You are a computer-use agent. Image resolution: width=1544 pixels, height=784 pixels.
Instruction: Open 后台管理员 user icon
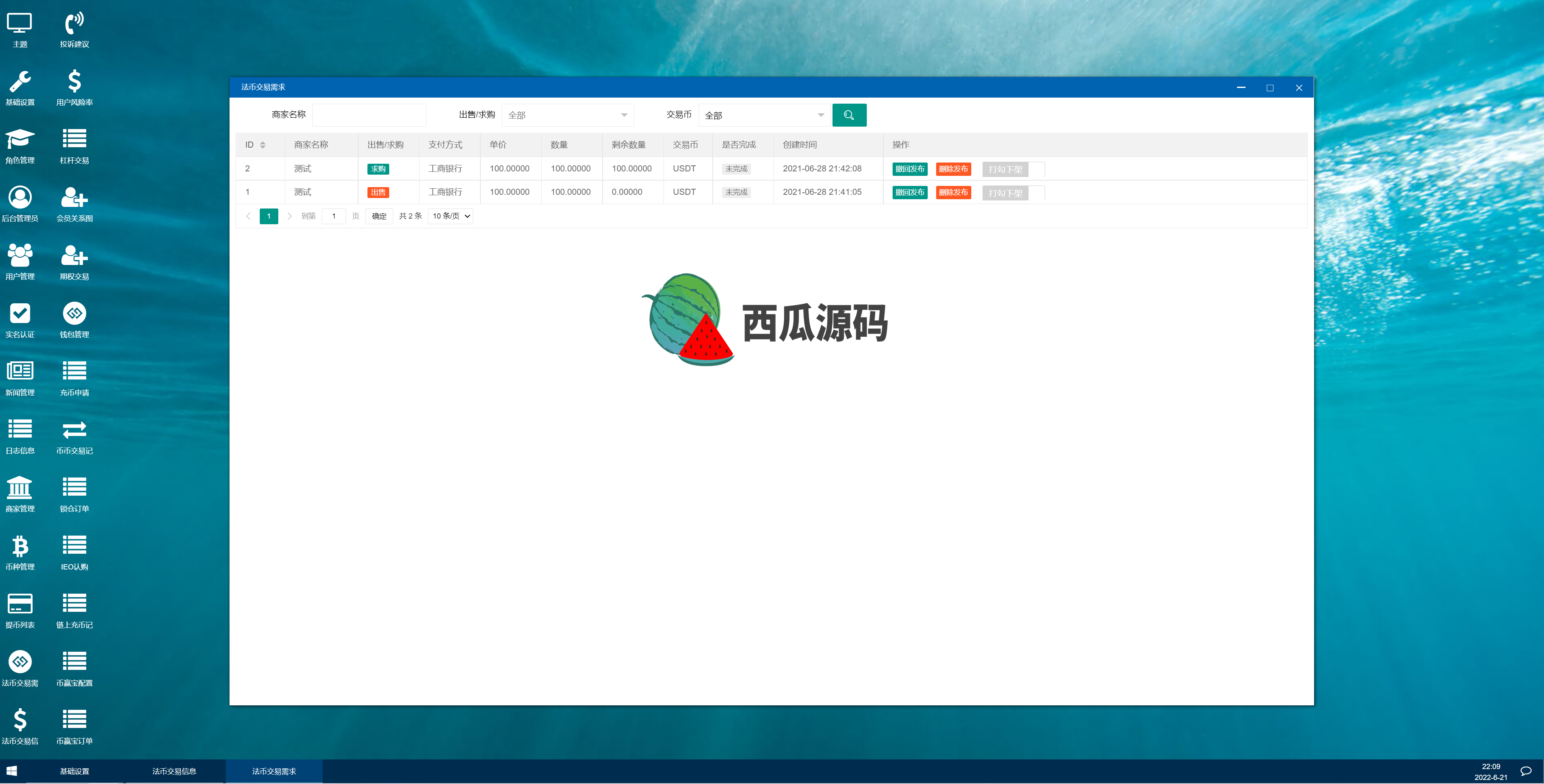20,204
